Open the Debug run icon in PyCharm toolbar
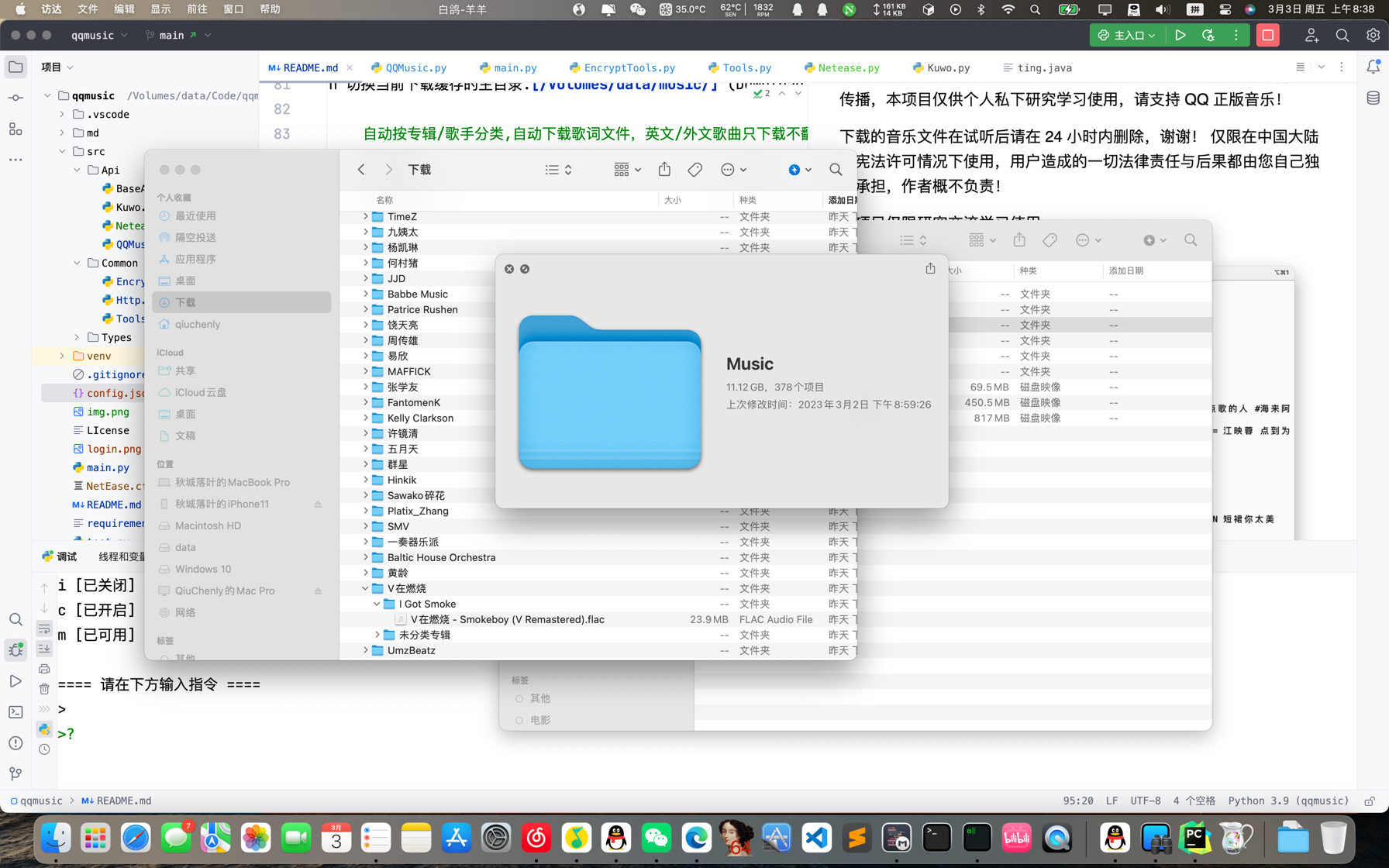The image size is (1389, 868). (1208, 35)
